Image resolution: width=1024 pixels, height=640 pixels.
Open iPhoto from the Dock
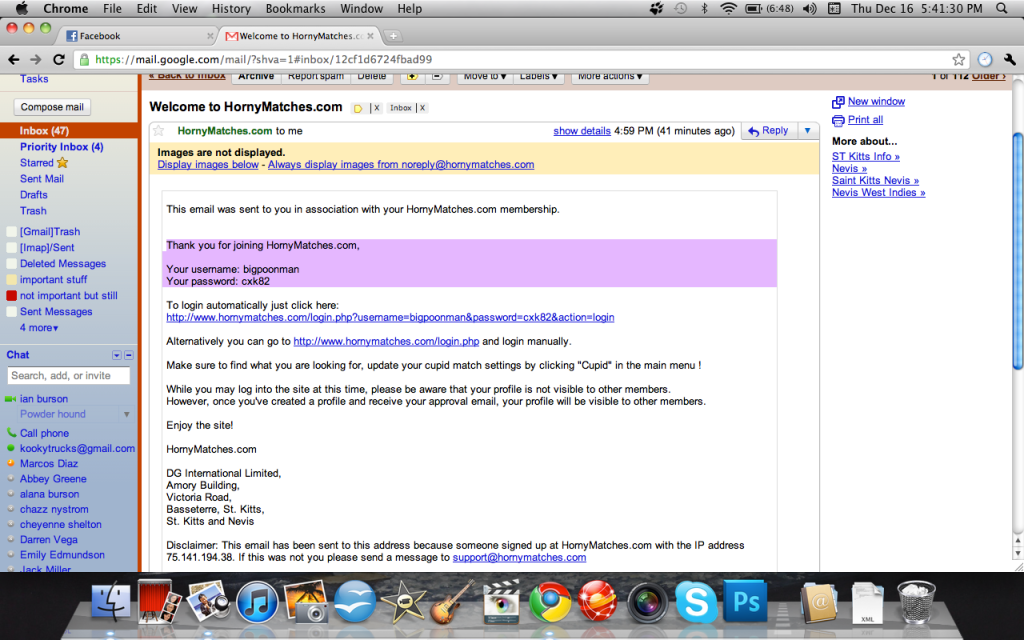coord(306,602)
